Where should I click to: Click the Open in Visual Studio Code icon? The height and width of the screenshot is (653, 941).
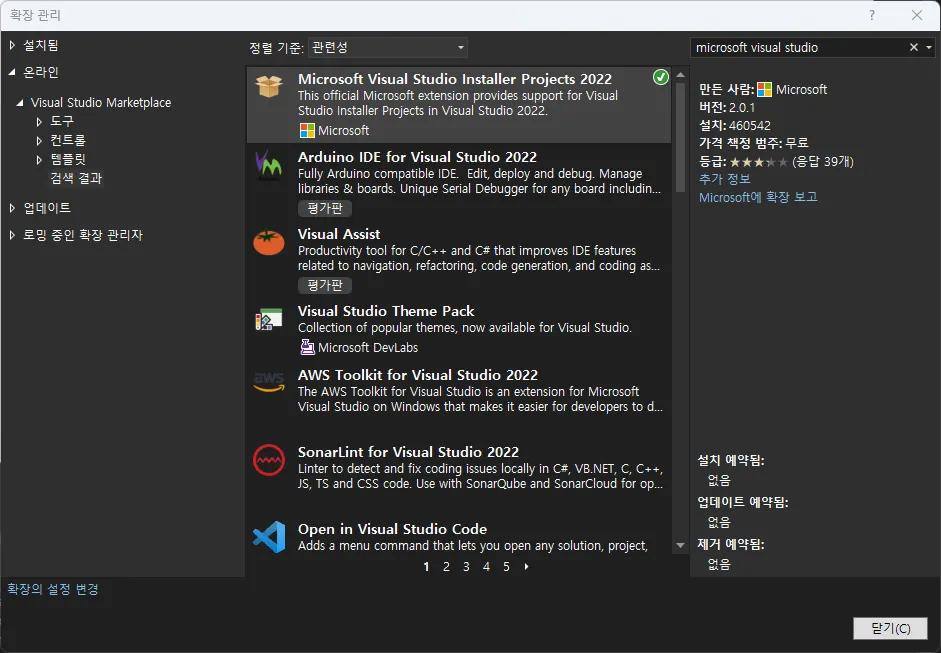[x=268, y=537]
